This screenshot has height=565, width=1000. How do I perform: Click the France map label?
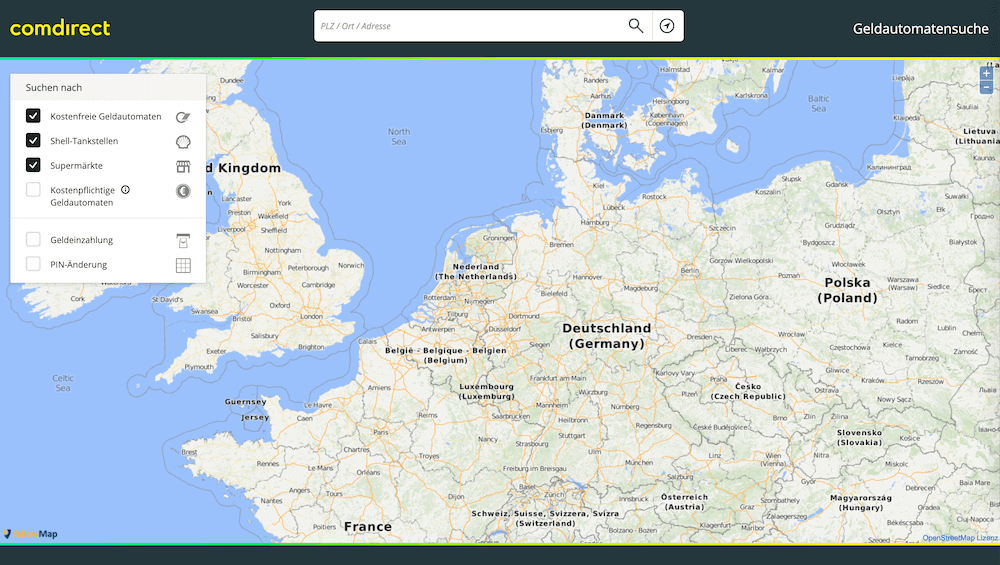pos(368,527)
